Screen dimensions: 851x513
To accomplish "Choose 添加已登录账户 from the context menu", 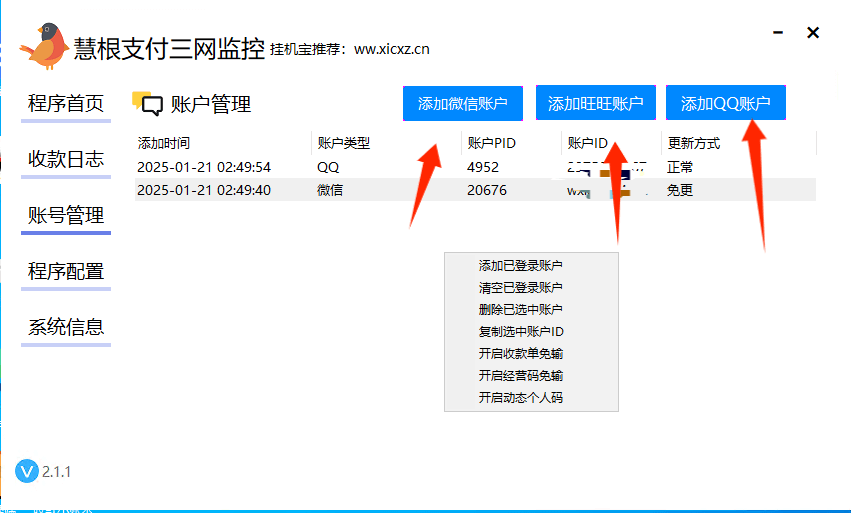I will point(520,265).
